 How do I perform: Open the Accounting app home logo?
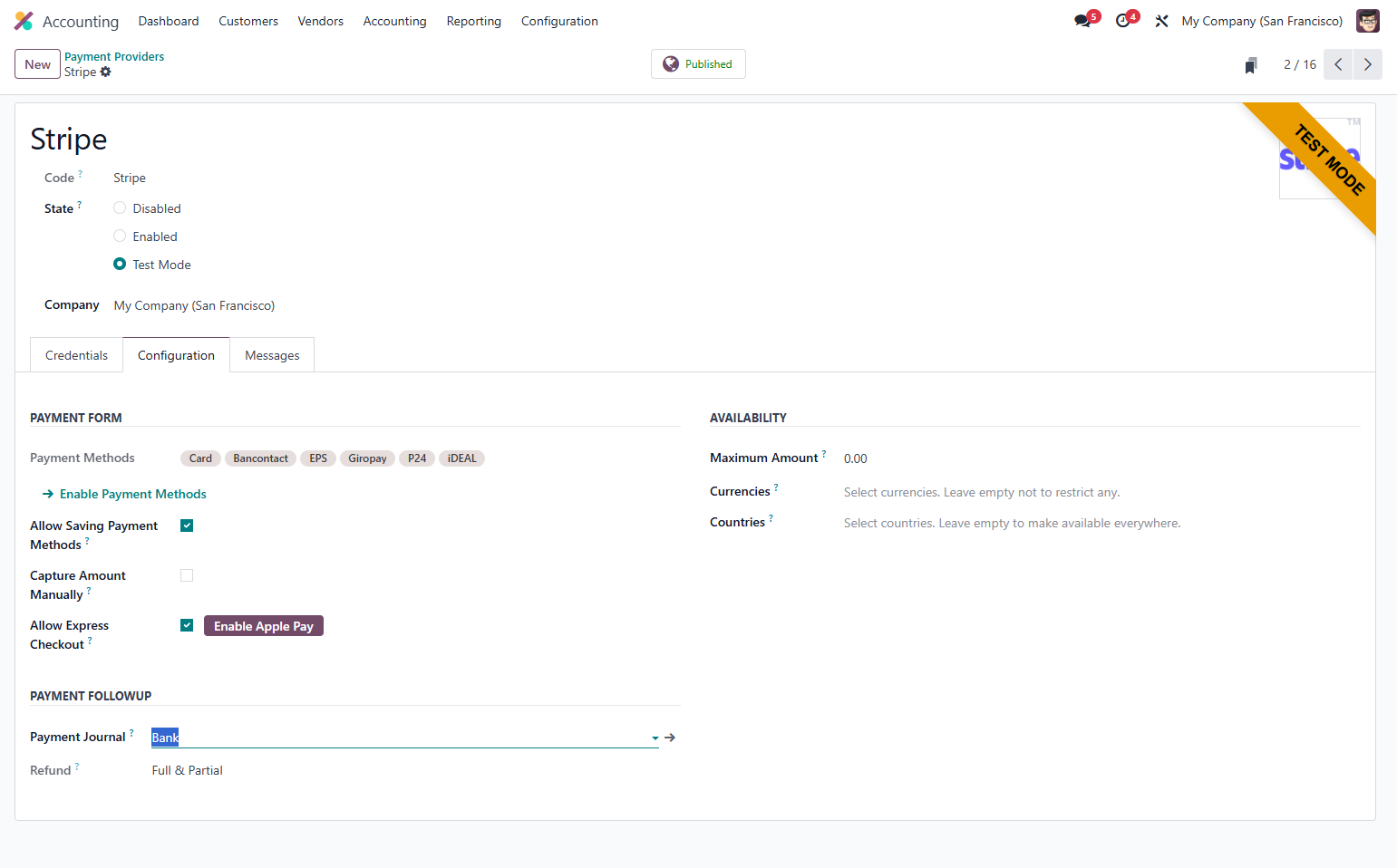(24, 21)
